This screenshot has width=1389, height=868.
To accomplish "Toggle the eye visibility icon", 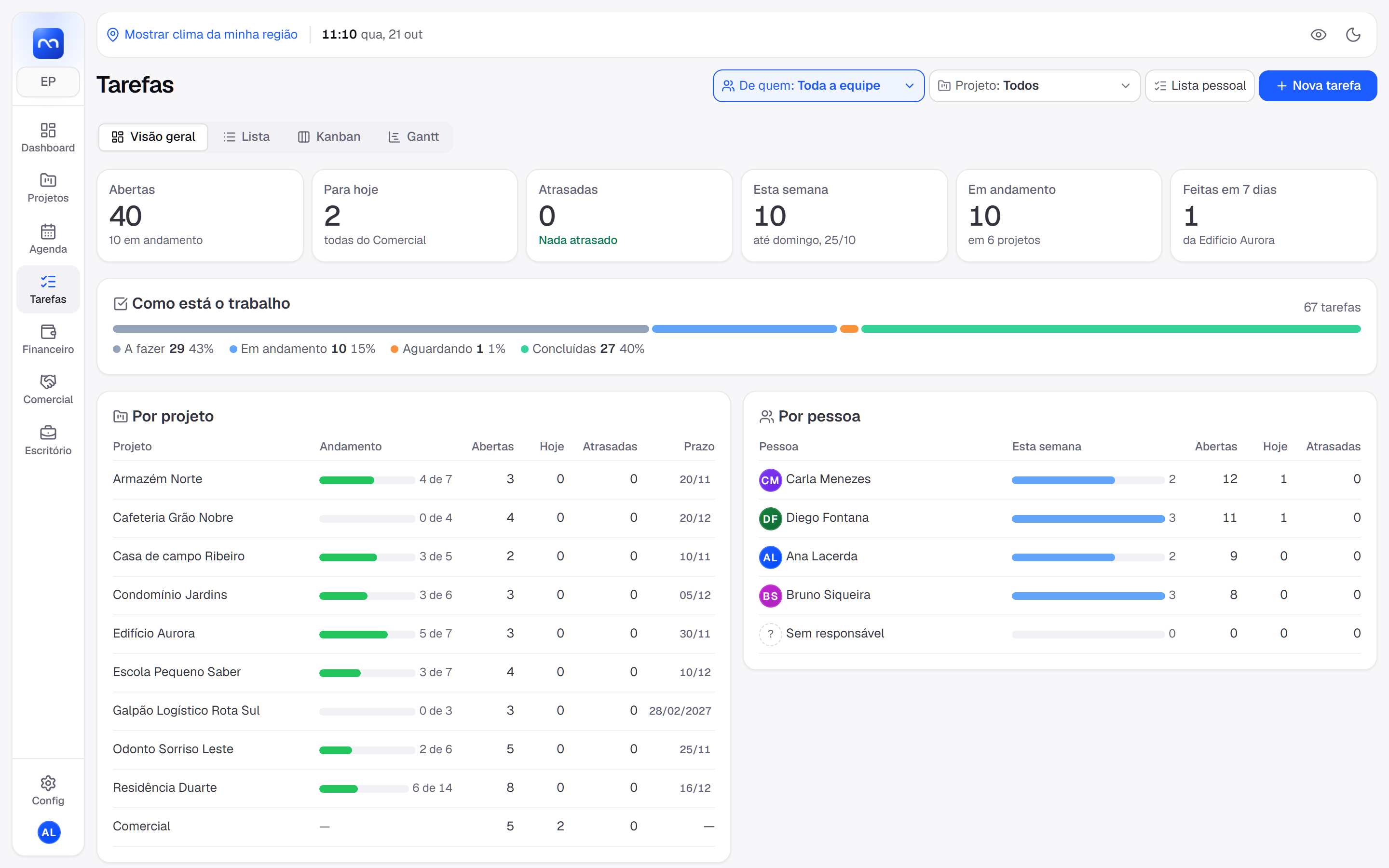I will [x=1319, y=34].
